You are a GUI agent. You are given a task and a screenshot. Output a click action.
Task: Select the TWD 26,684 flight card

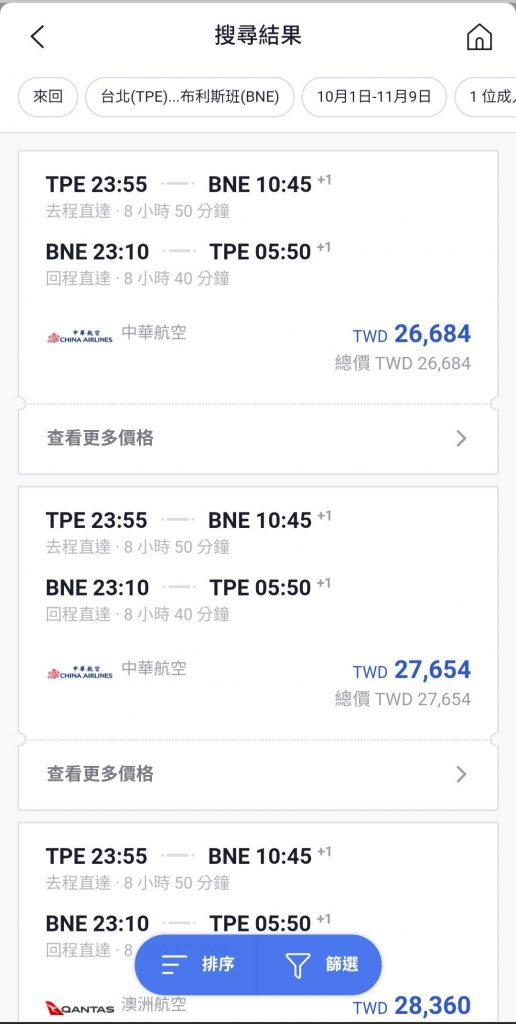pos(258,278)
